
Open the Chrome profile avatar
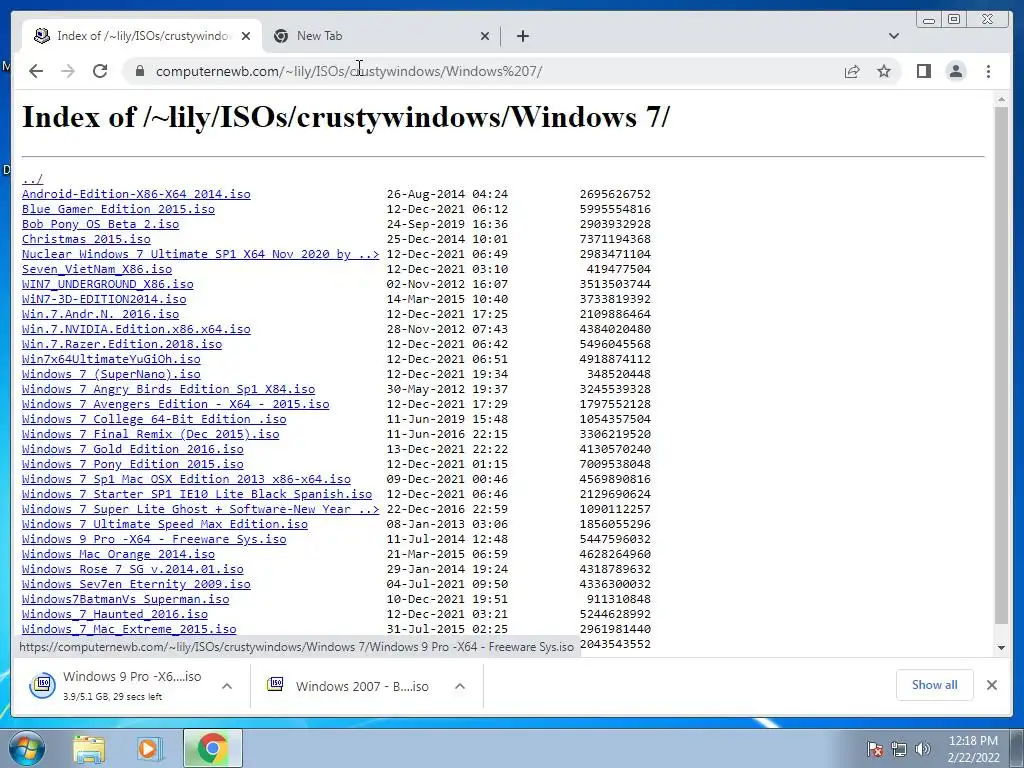tap(955, 71)
